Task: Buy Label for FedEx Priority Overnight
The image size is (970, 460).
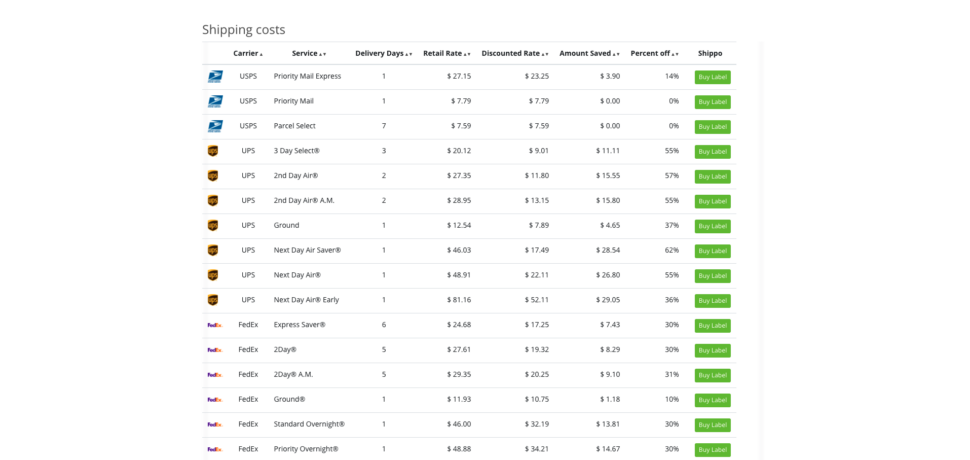Action: coord(713,449)
